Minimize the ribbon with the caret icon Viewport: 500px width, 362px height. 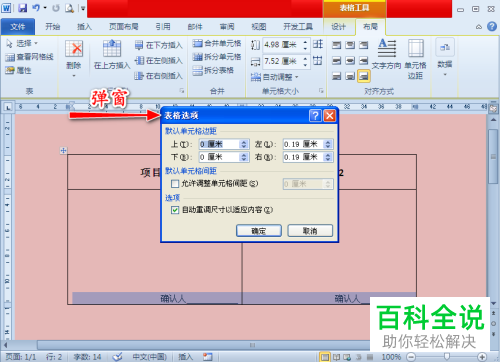479,27
